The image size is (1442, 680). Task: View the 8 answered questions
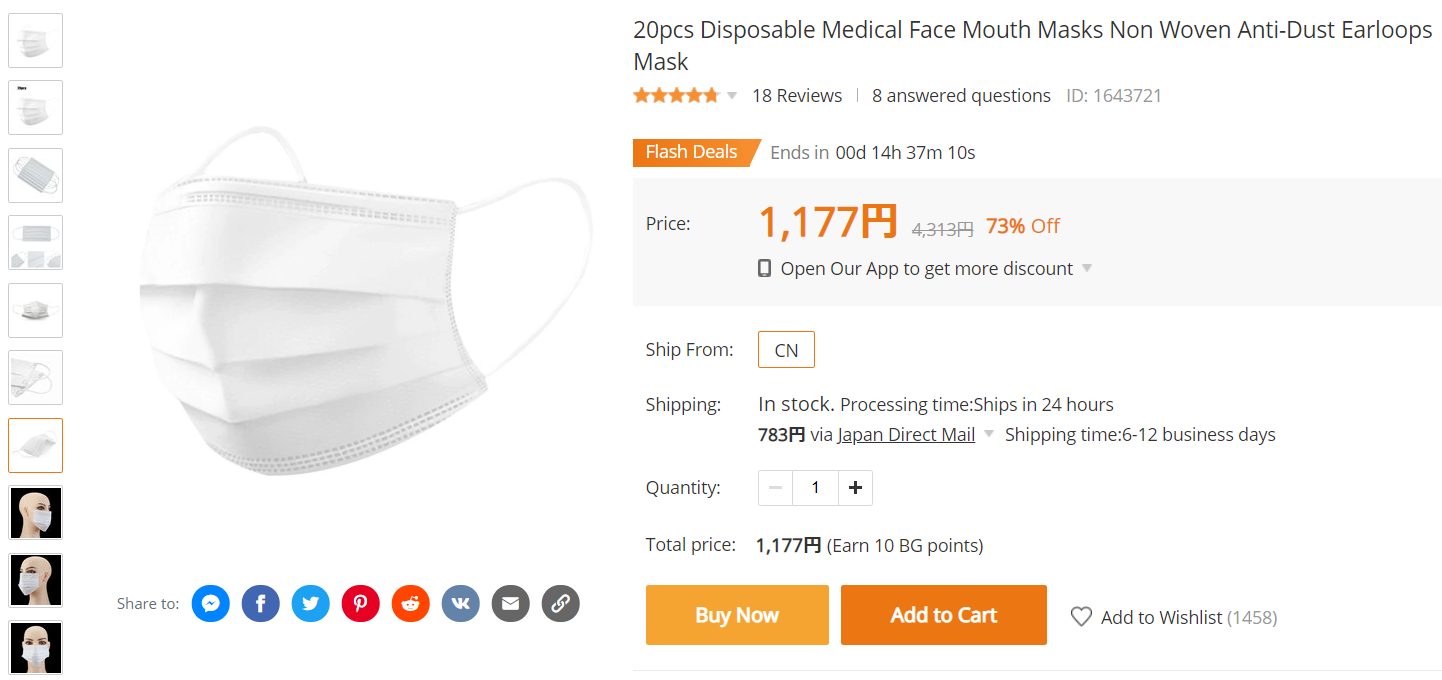pyautogui.click(x=961, y=96)
